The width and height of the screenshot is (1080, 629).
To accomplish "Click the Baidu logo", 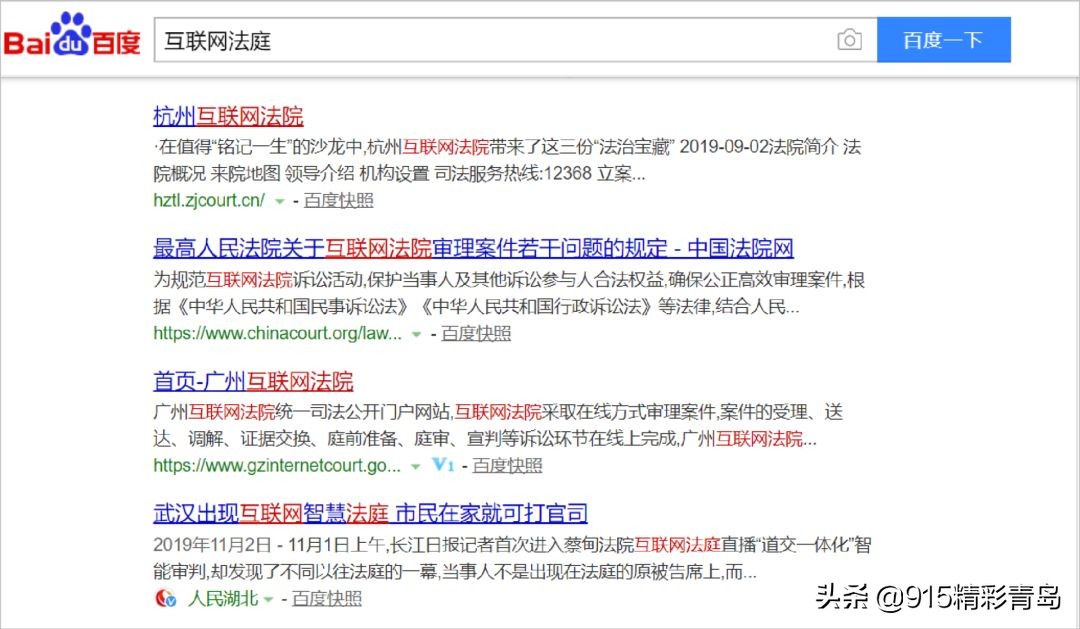I will coord(70,39).
